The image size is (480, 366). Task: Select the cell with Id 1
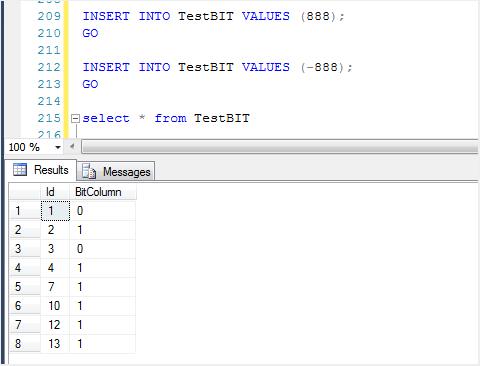(55, 211)
